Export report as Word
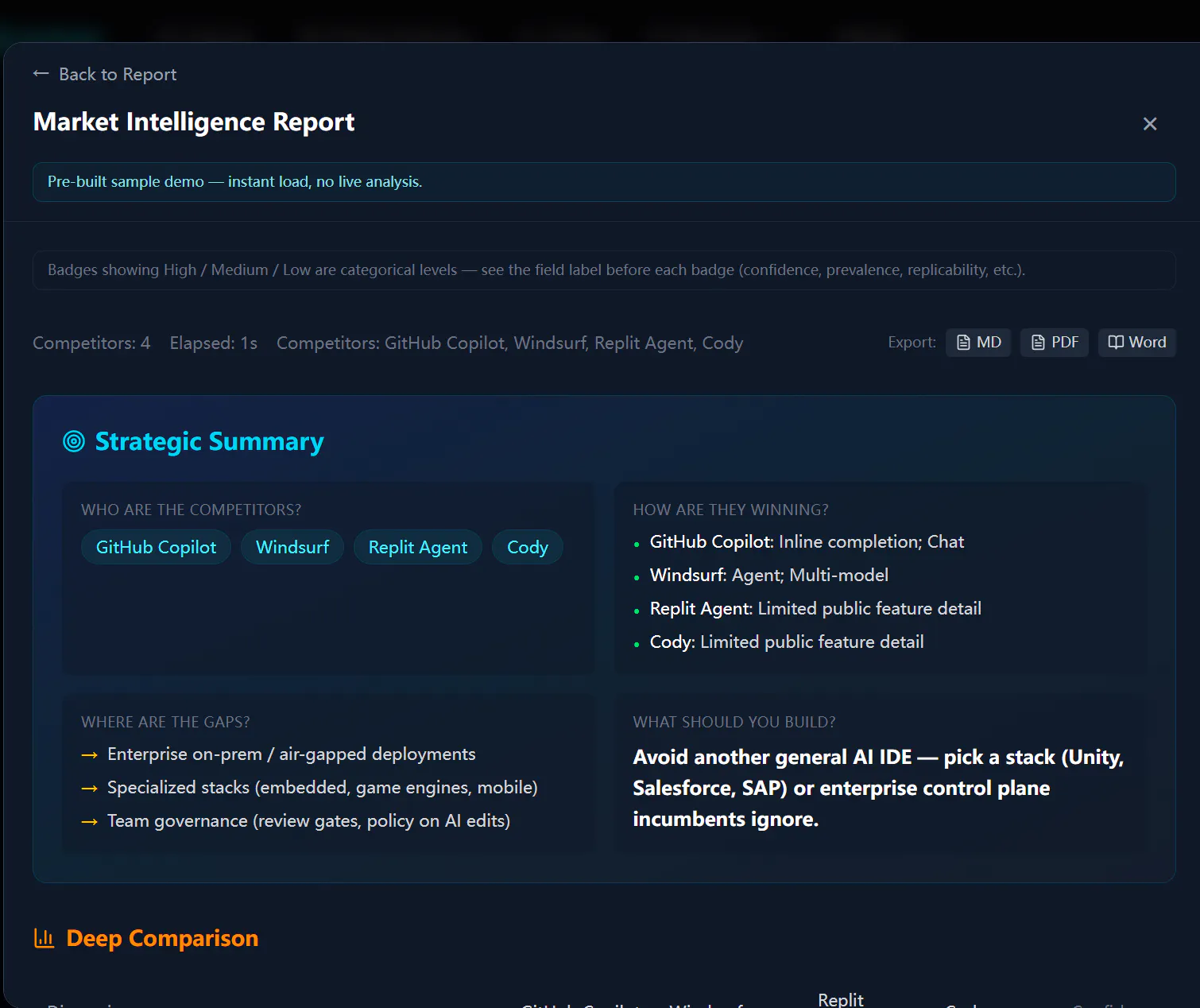 point(1136,343)
